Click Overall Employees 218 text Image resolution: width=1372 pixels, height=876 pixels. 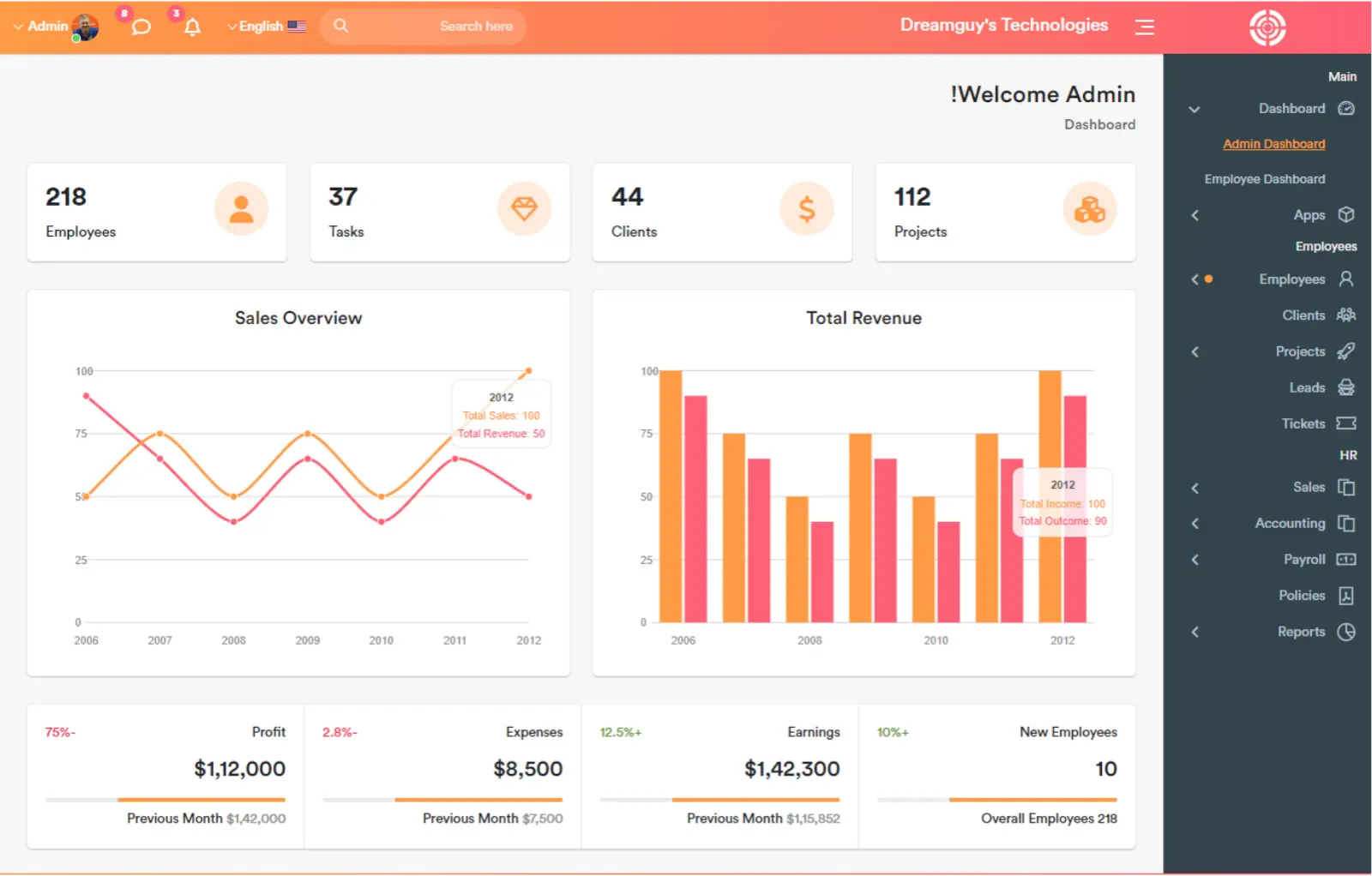pos(1049,819)
